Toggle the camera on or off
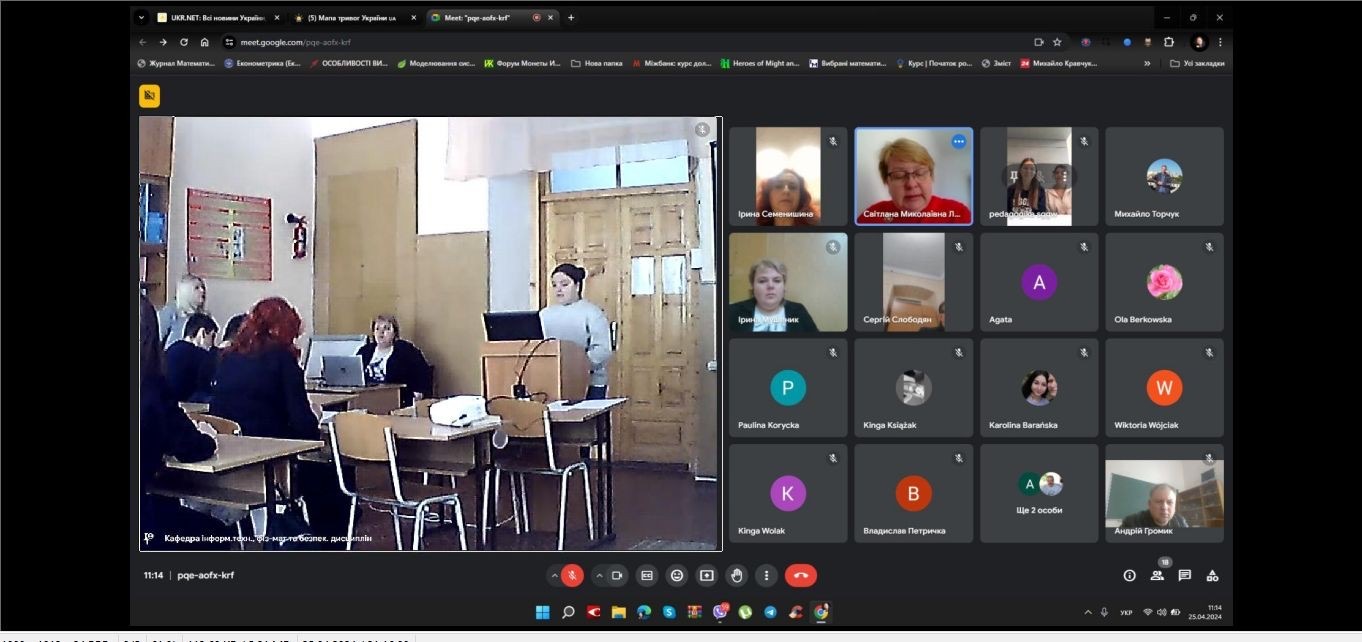Viewport: 1362px width, 642px height. 617,575
